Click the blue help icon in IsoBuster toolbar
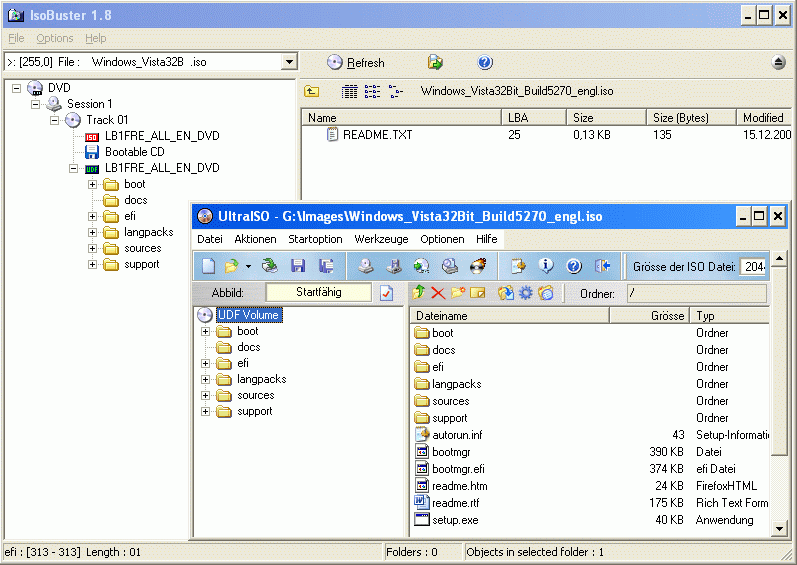The width and height of the screenshot is (797, 565). [485, 62]
